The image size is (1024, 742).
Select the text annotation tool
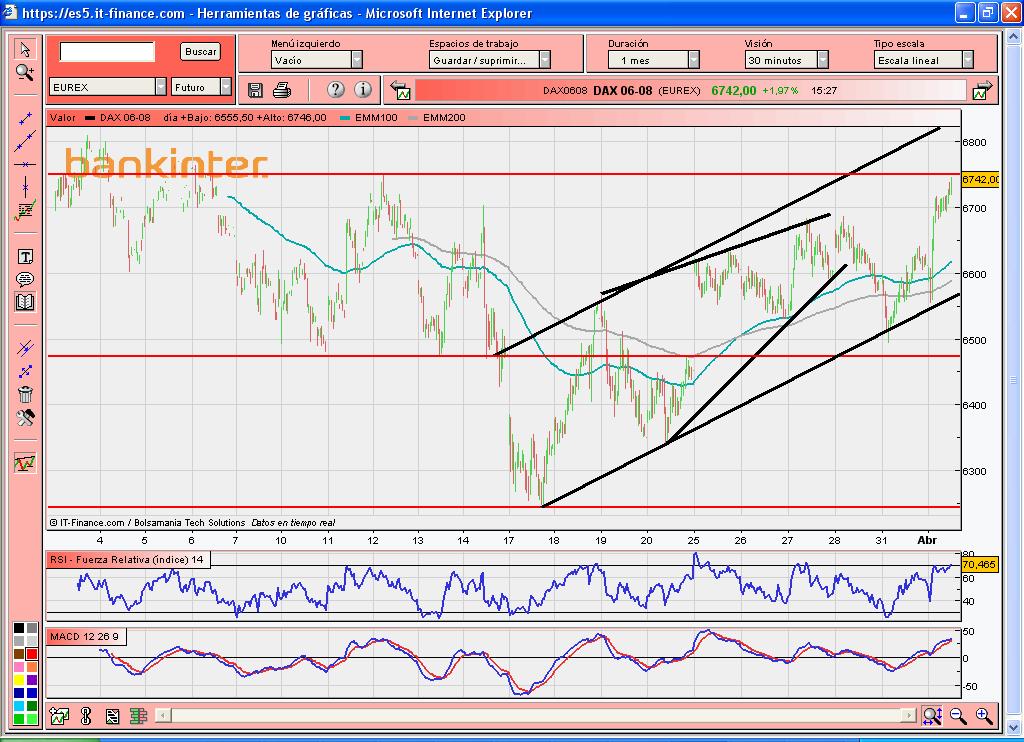click(x=25, y=257)
